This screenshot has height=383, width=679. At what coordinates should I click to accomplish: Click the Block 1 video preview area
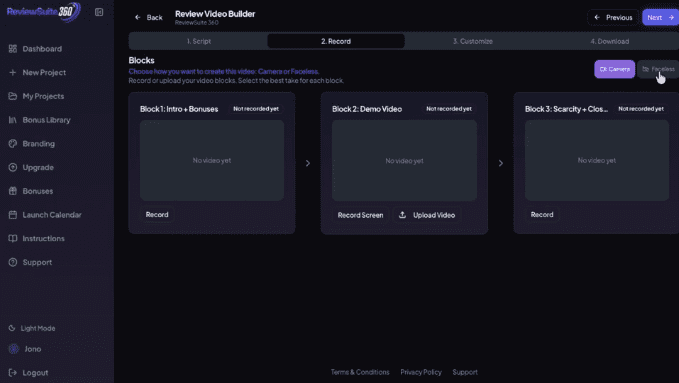tap(212, 160)
